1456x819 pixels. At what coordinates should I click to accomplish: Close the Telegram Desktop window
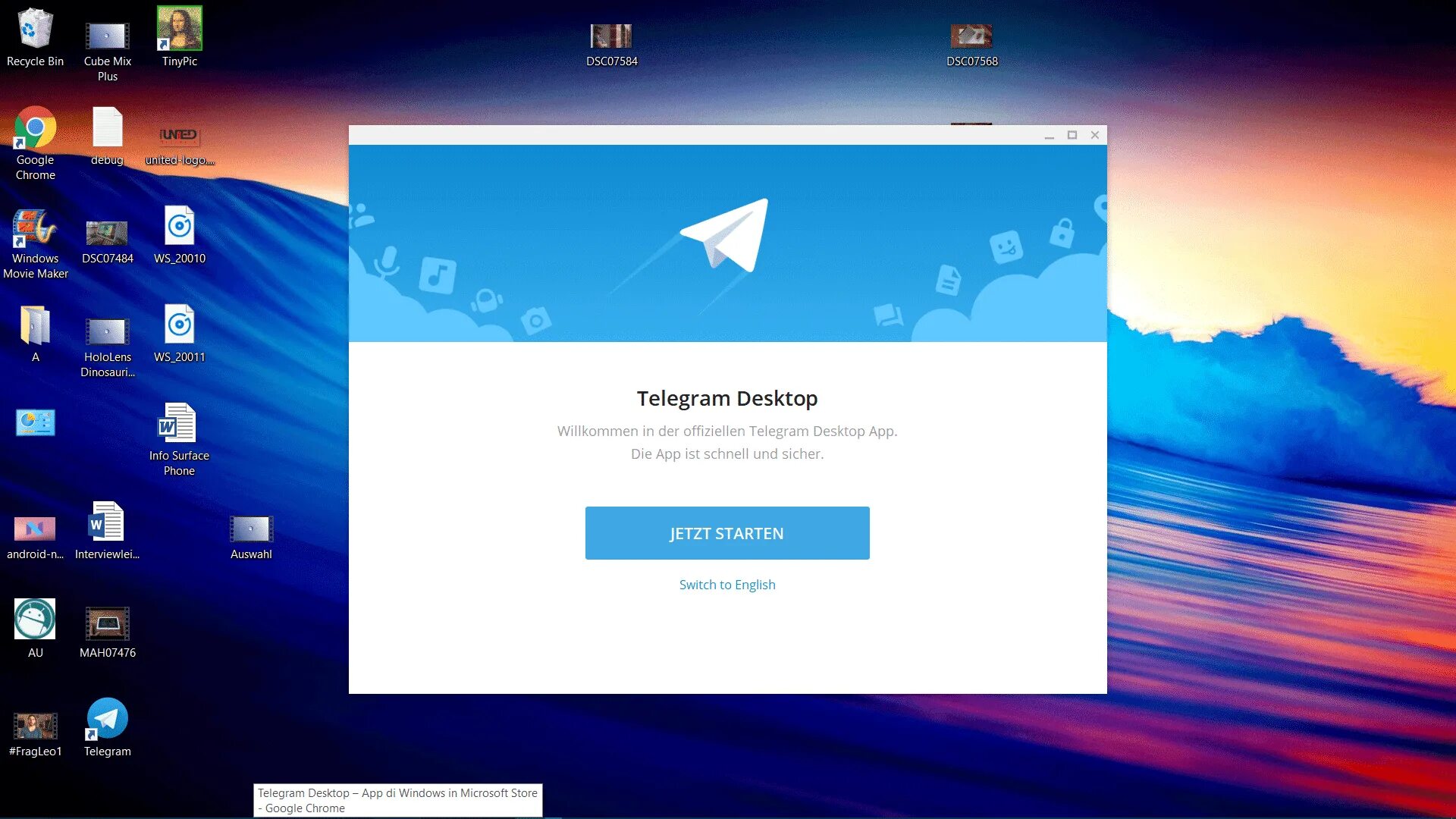(1095, 135)
